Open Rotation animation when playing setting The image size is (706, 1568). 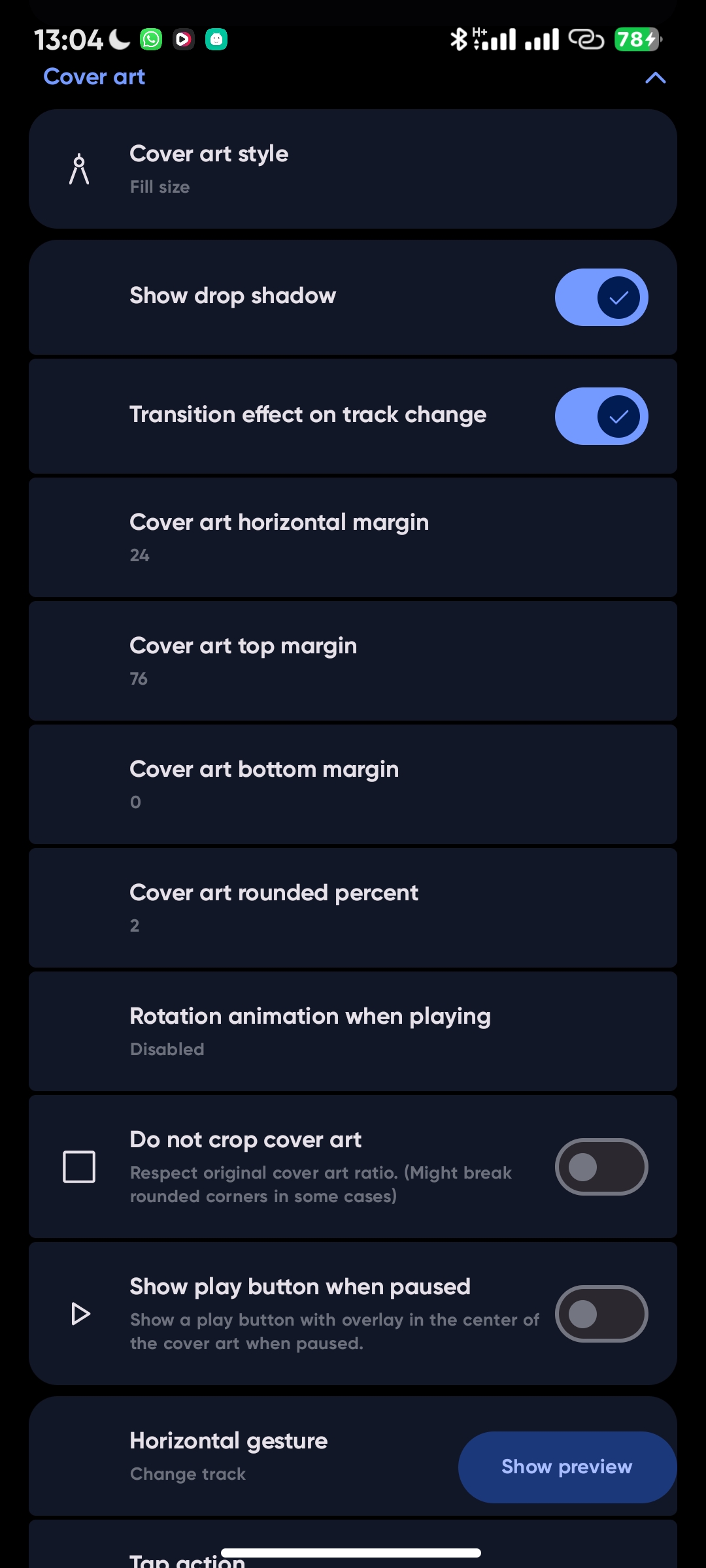tap(353, 1031)
